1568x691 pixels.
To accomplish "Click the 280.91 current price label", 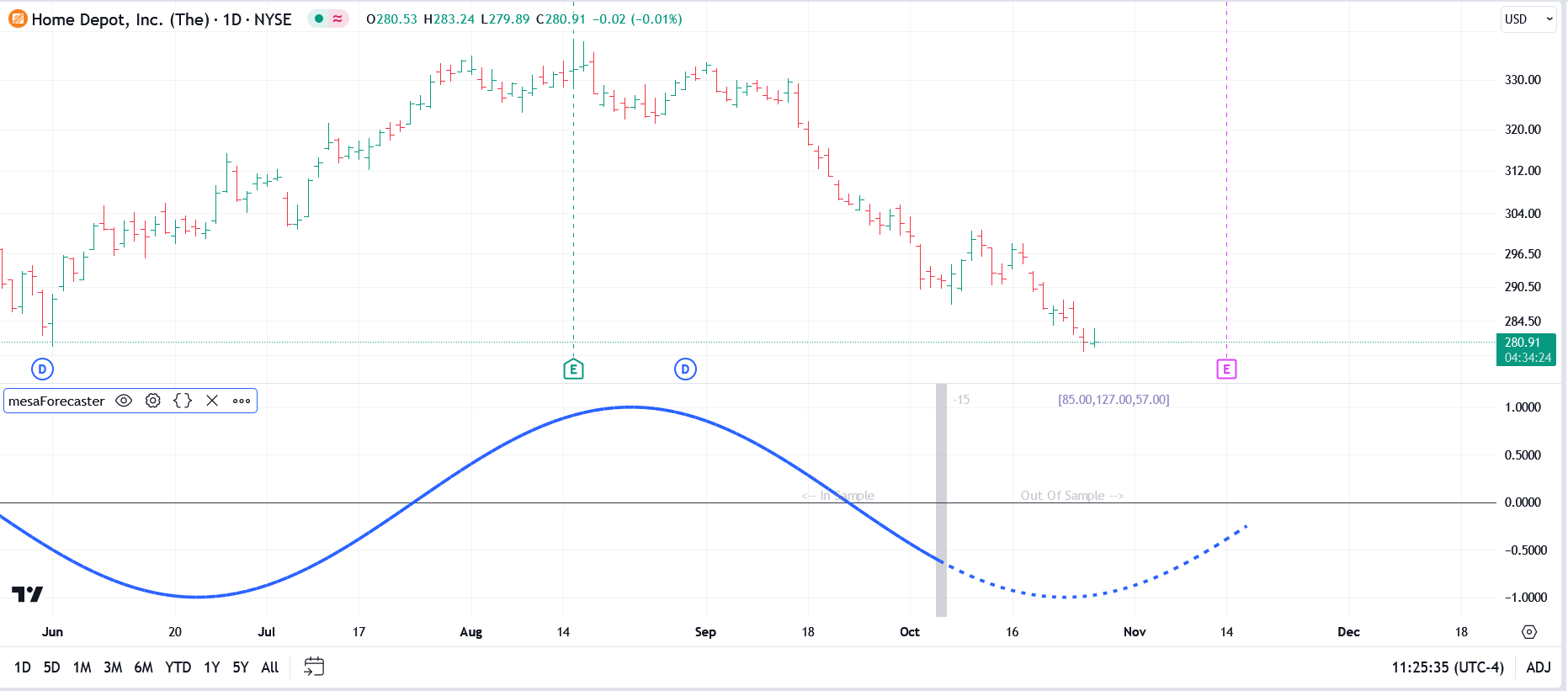I will (x=1526, y=349).
